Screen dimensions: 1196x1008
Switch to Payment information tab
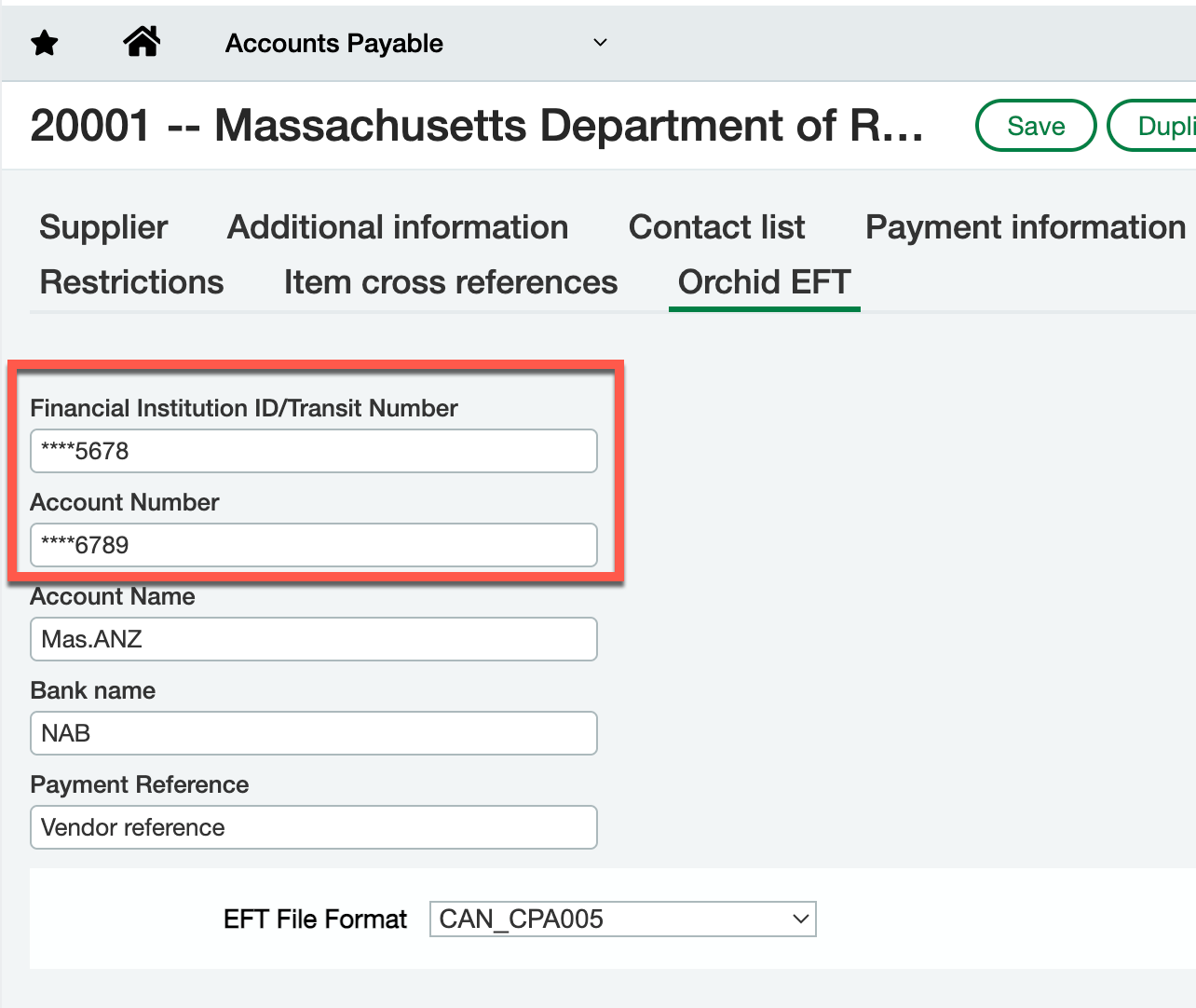coord(1025,227)
